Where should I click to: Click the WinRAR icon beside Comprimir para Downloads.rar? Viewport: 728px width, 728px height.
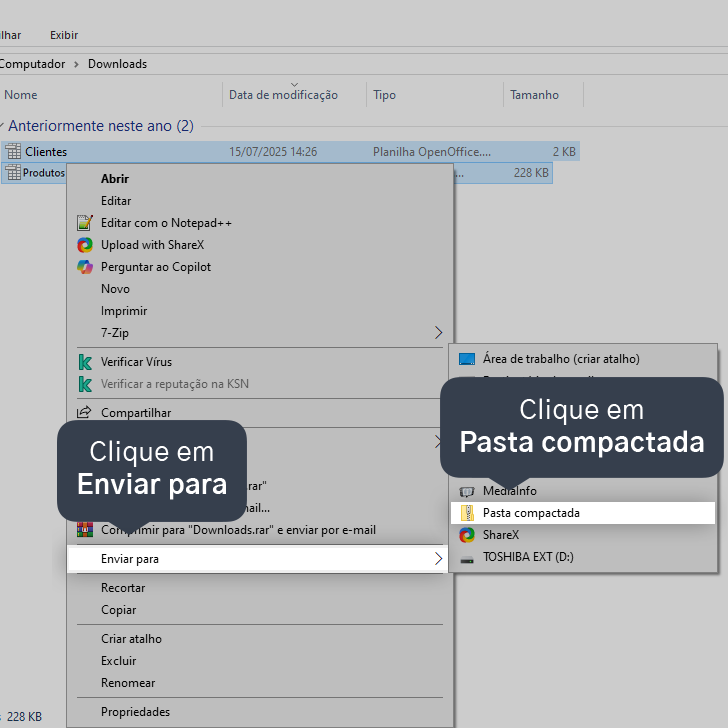pyautogui.click(x=85, y=530)
